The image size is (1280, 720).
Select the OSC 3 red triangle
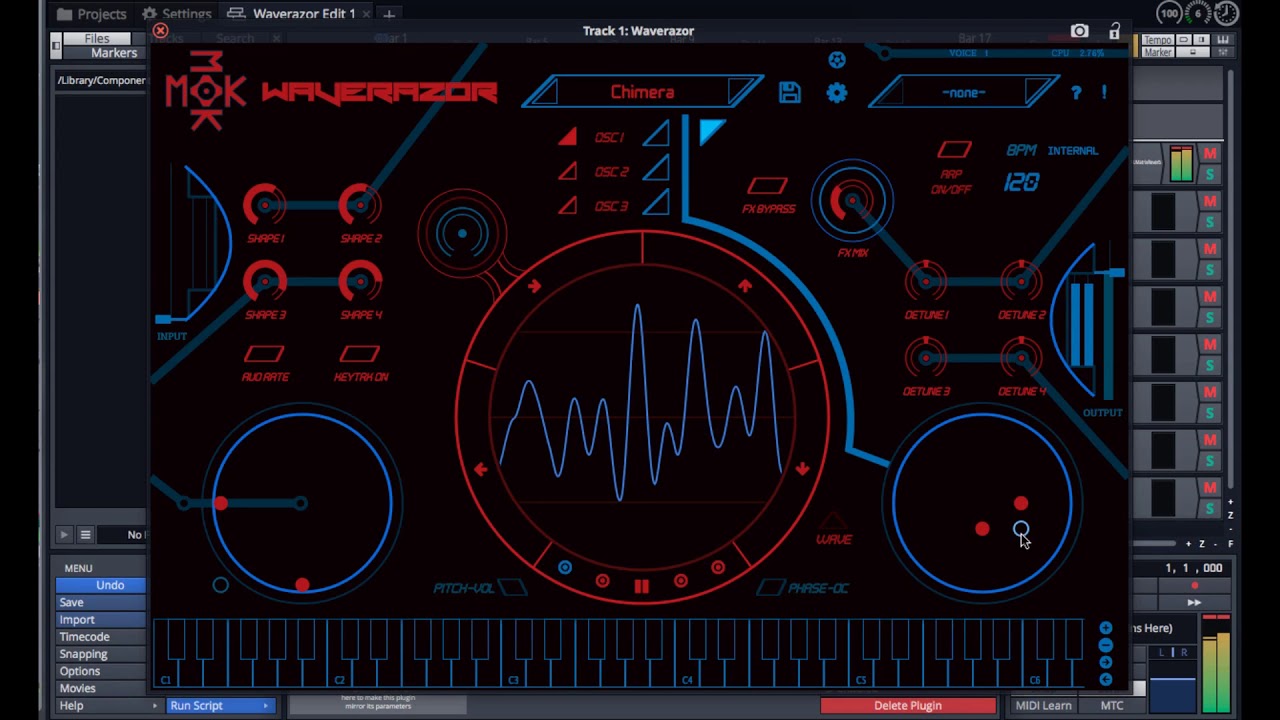click(x=568, y=205)
